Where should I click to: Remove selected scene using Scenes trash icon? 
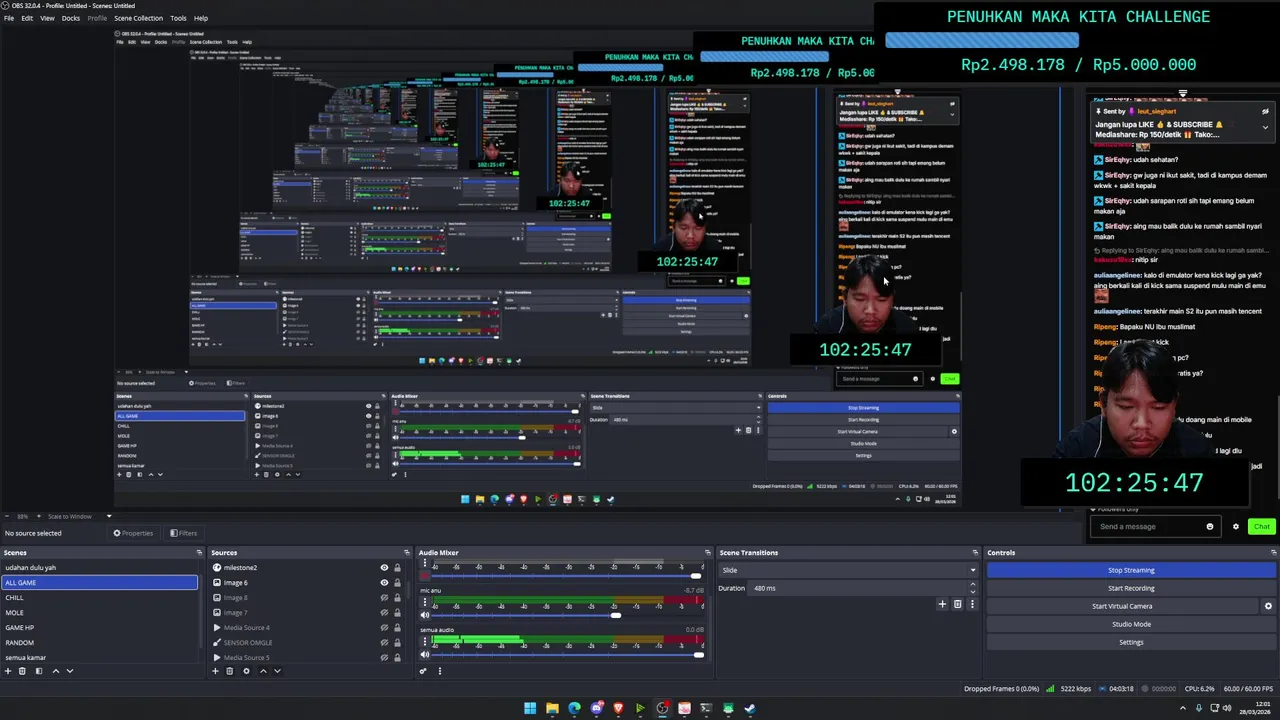point(22,671)
